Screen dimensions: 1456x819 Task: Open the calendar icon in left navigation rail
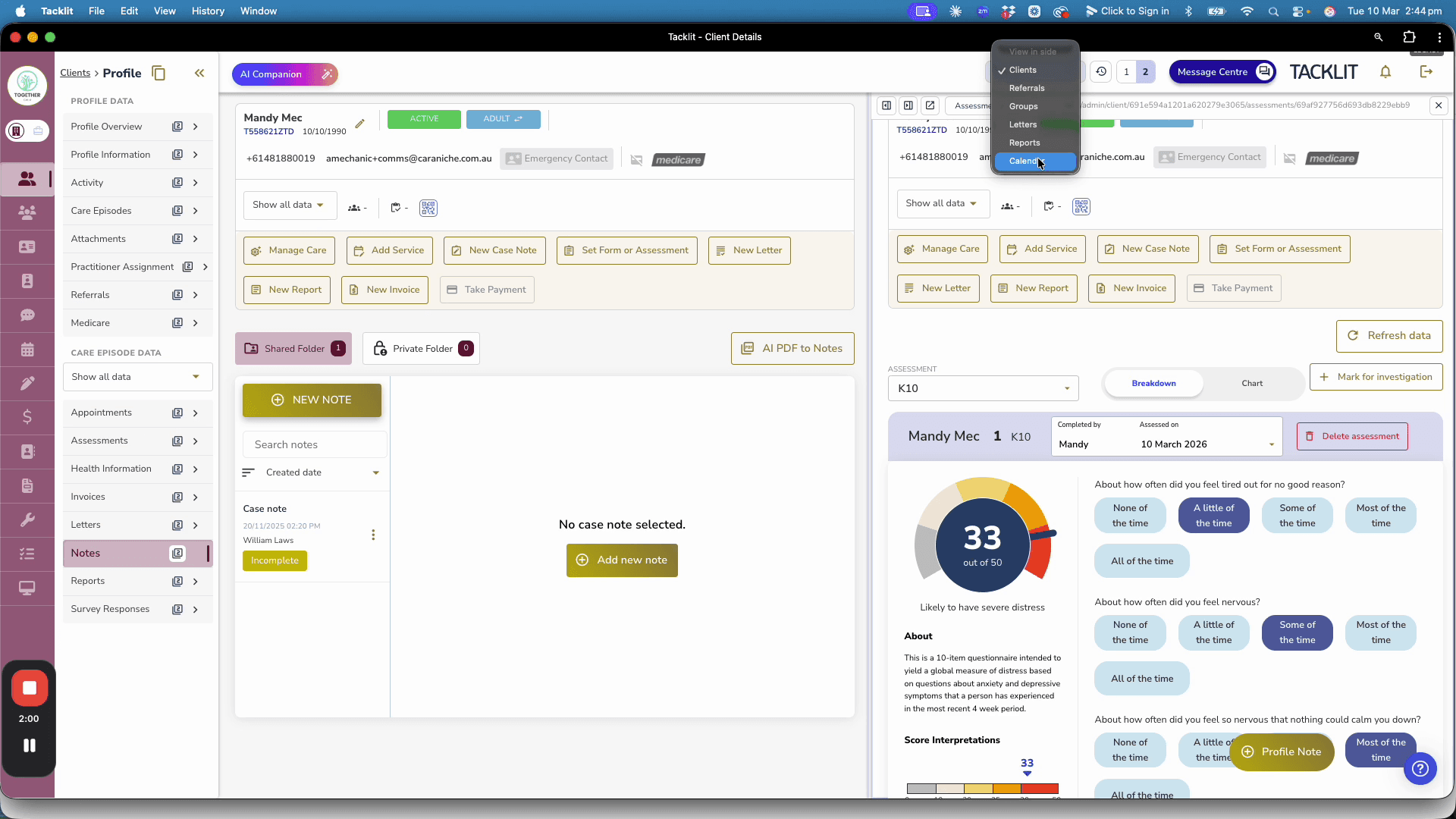click(x=27, y=350)
